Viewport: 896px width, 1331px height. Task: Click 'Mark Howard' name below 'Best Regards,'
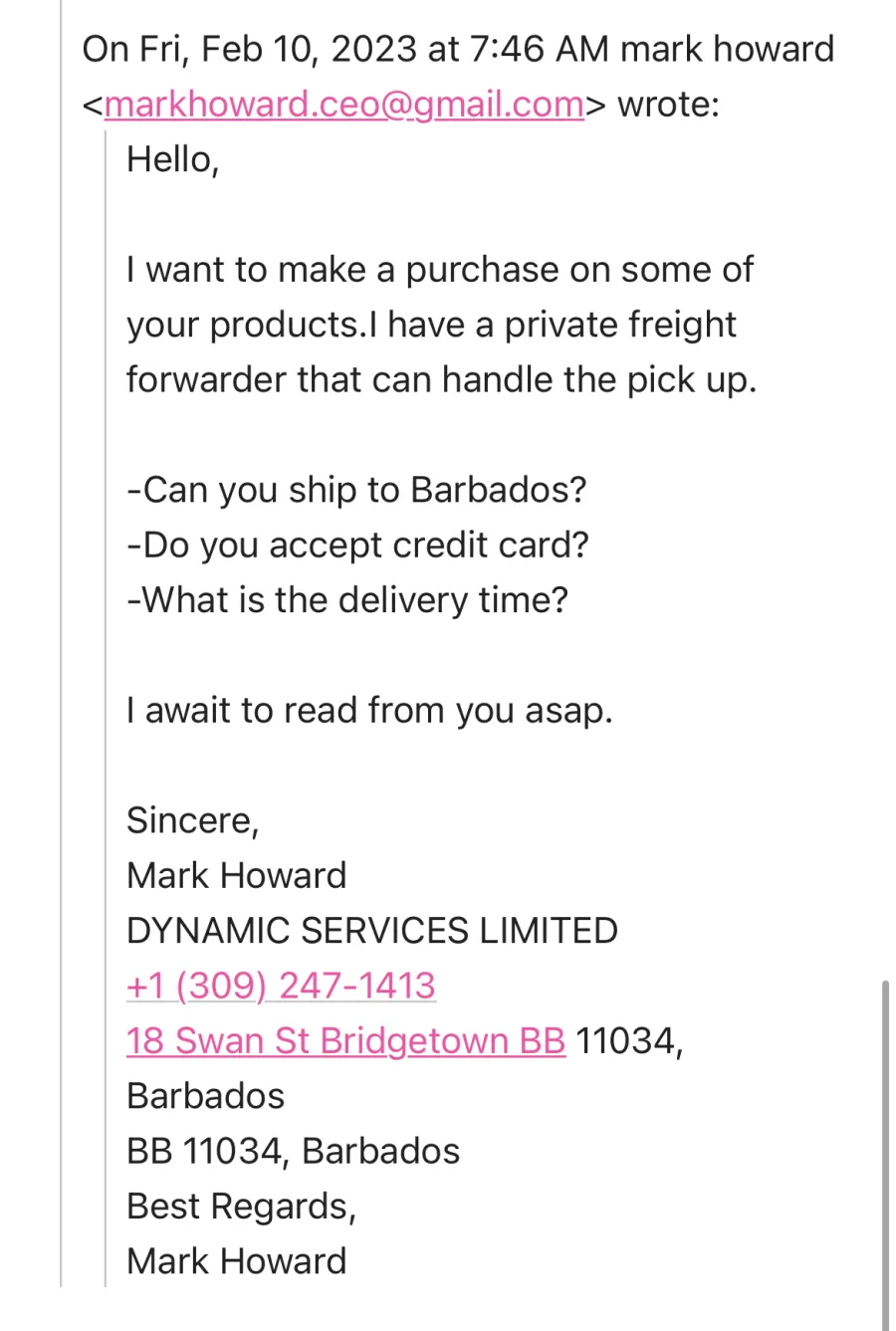(x=237, y=1261)
